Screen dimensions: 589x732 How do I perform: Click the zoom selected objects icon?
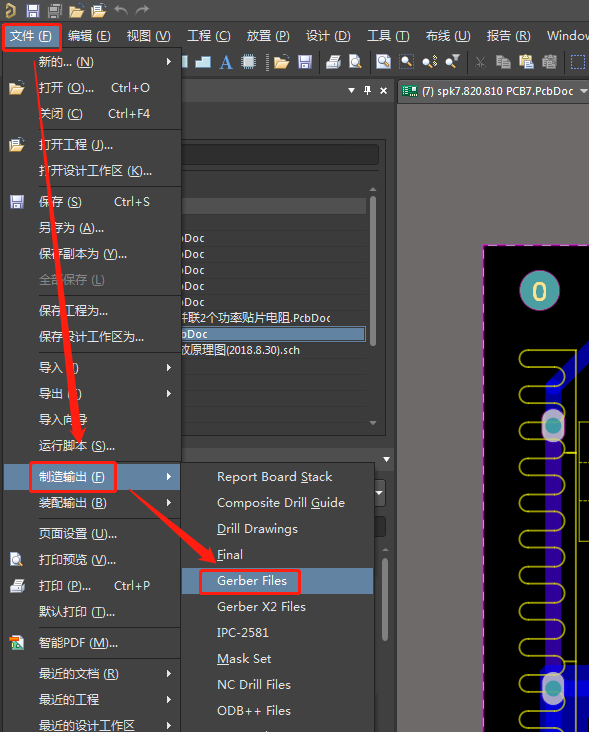(x=429, y=62)
